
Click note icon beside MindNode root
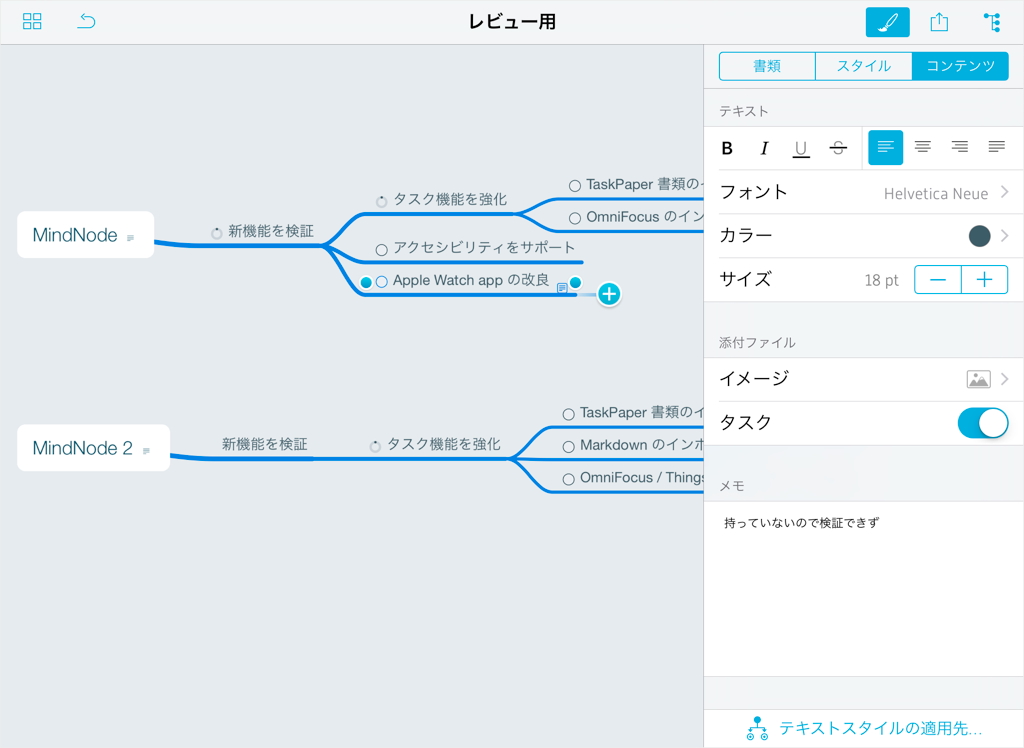[x=131, y=238]
